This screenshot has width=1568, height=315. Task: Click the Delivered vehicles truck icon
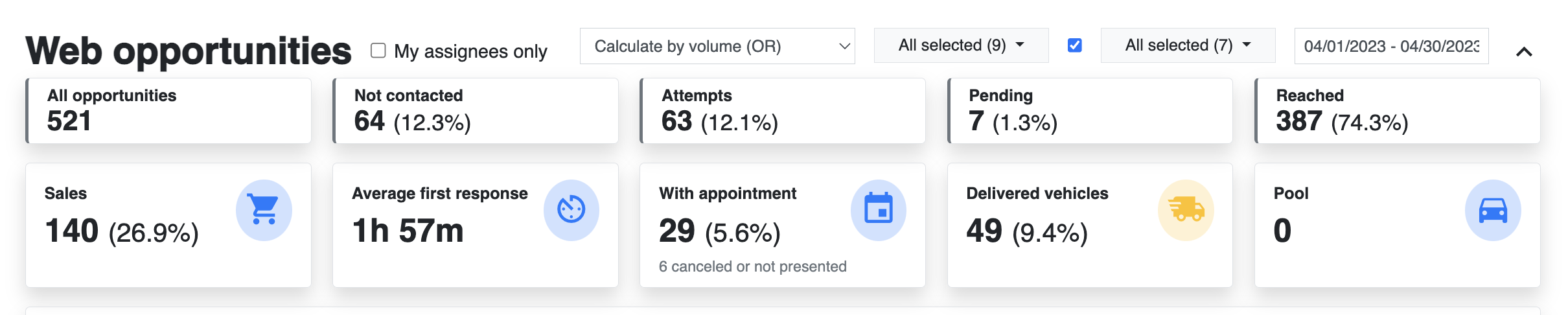pos(1186,210)
